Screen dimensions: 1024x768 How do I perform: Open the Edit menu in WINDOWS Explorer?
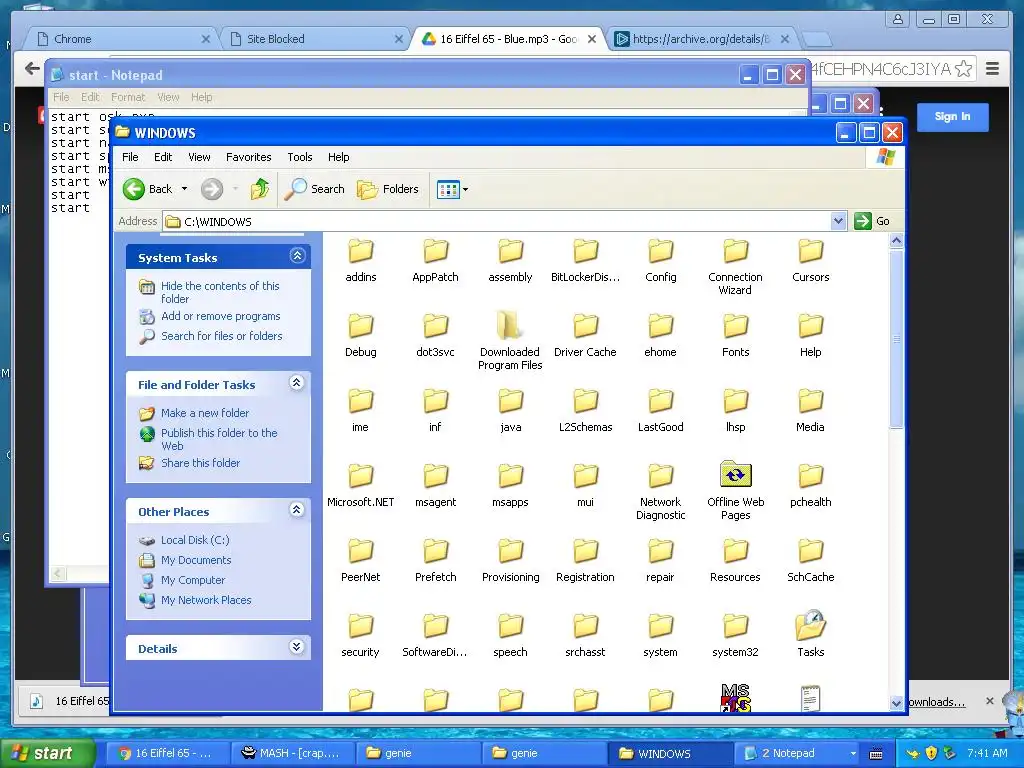(163, 157)
